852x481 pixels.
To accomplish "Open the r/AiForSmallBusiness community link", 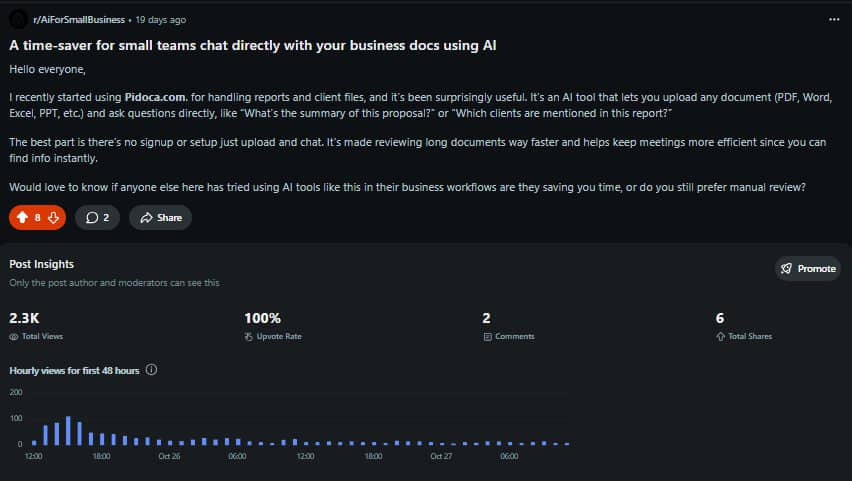I will [79, 19].
